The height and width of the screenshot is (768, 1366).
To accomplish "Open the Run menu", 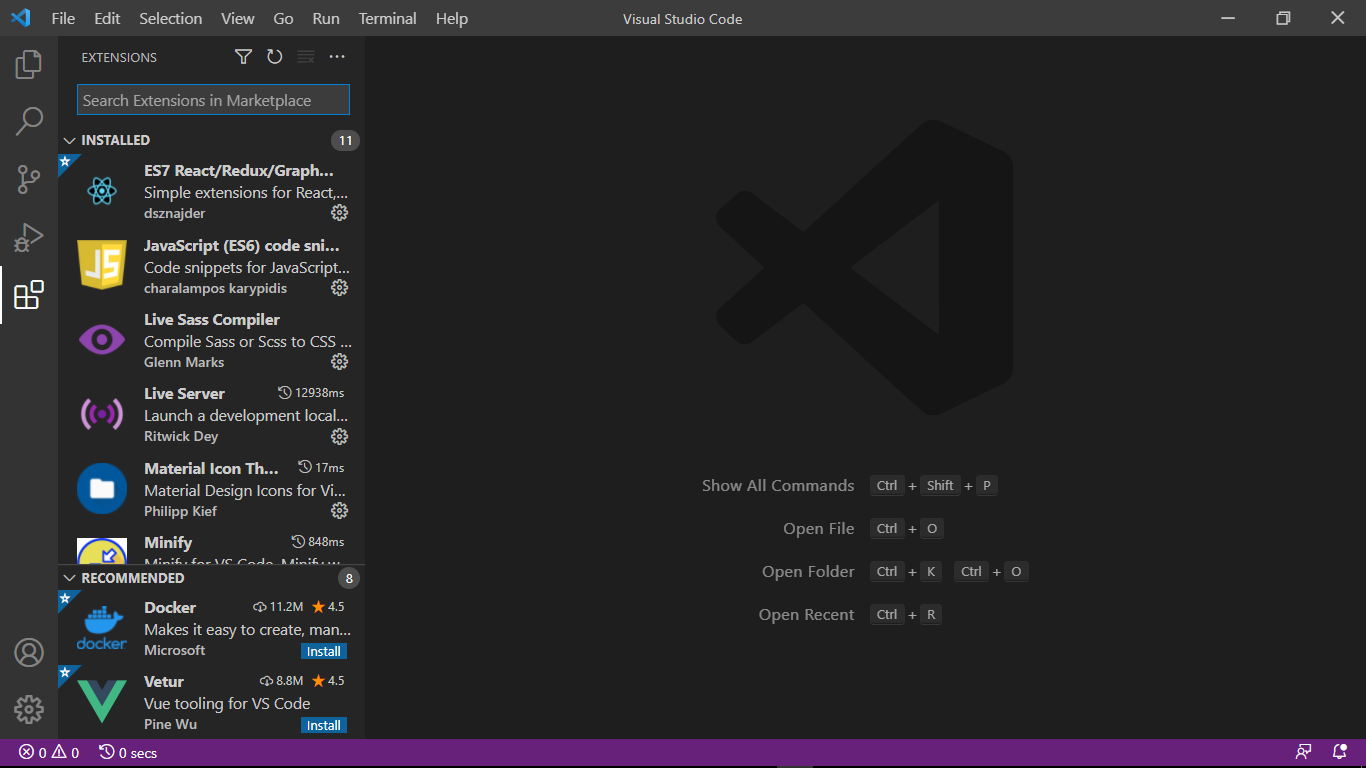I will click(326, 19).
